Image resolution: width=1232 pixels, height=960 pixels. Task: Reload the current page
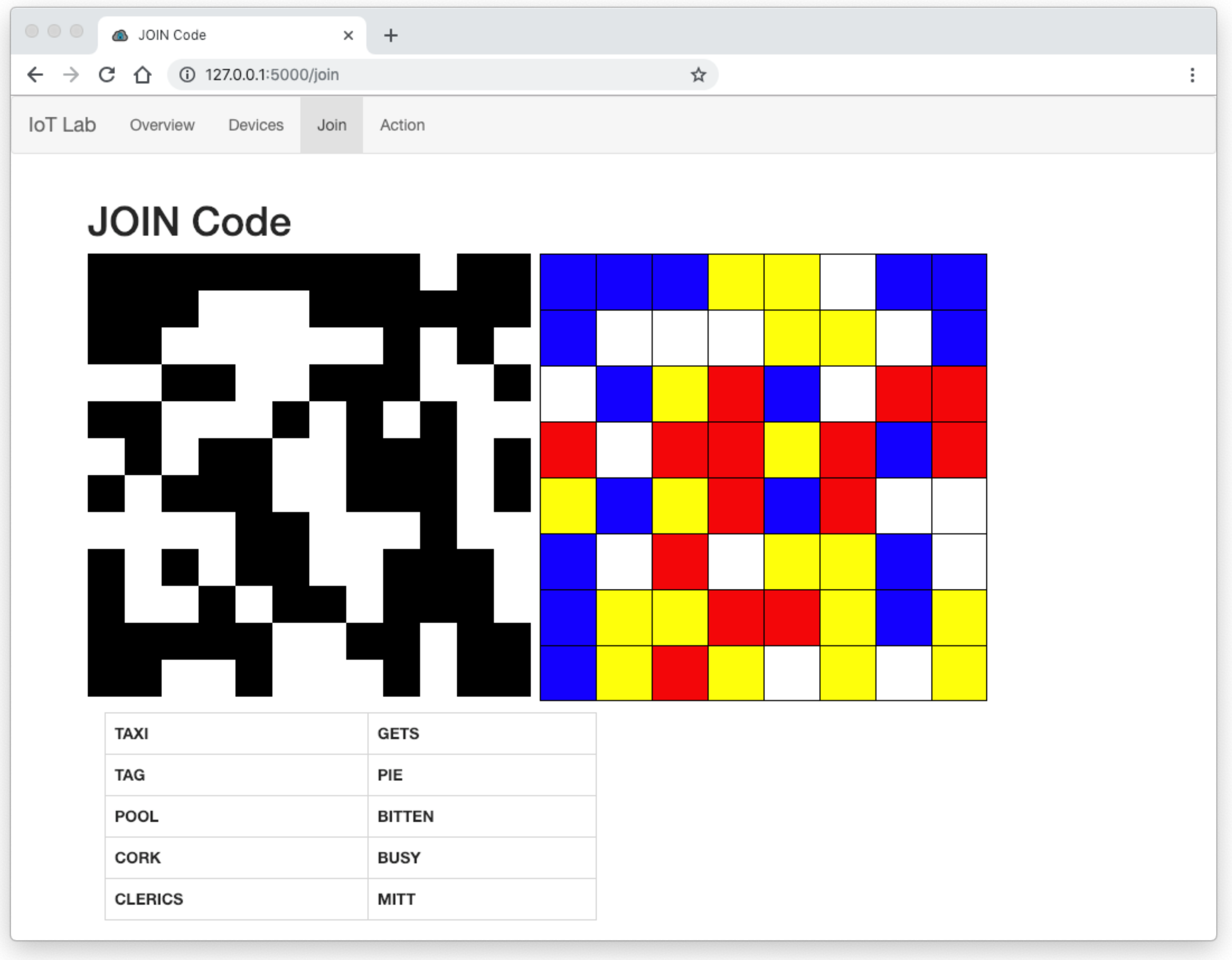[107, 75]
